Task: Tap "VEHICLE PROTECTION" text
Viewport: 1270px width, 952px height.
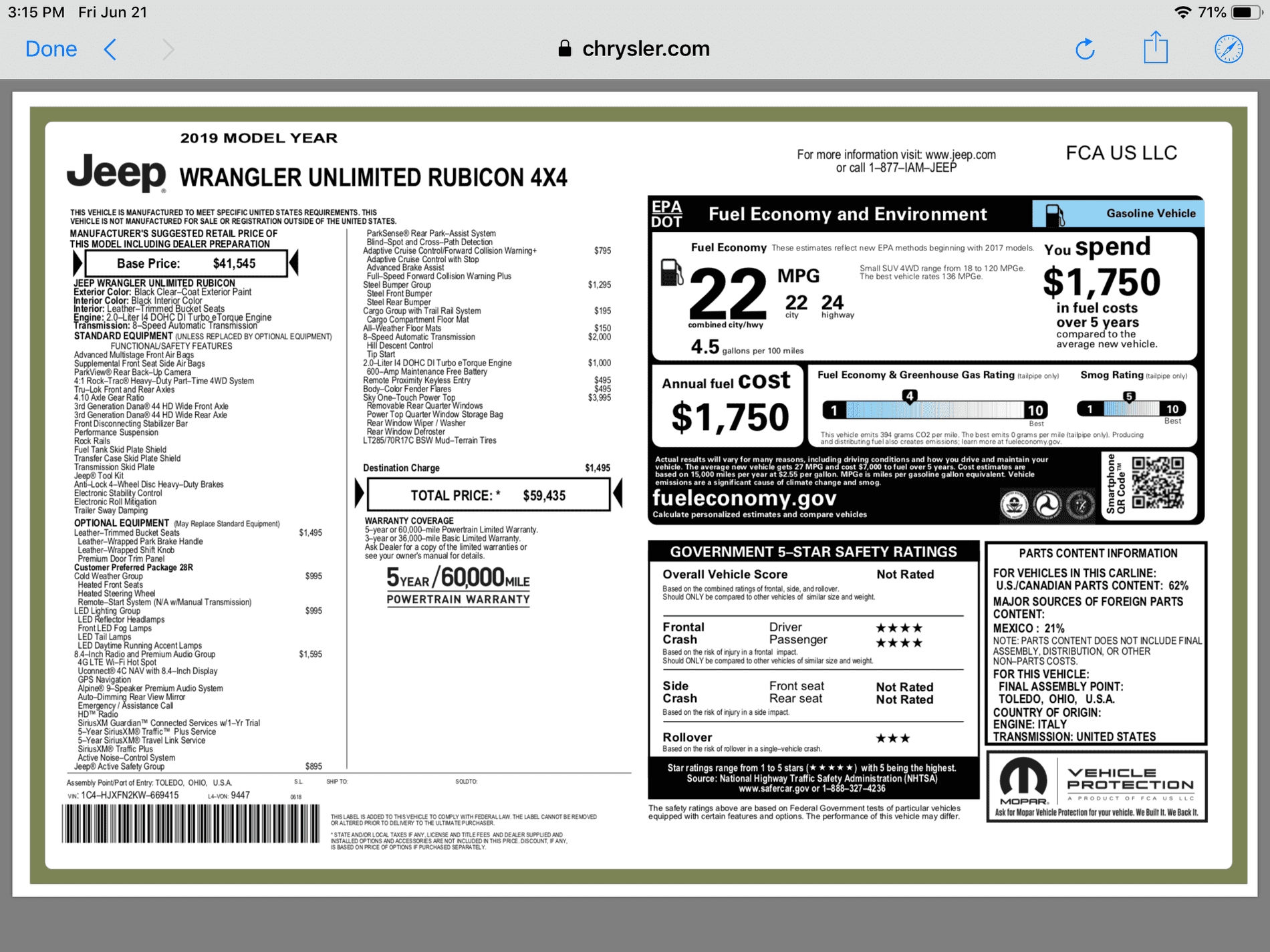Action: pyautogui.click(x=1130, y=778)
